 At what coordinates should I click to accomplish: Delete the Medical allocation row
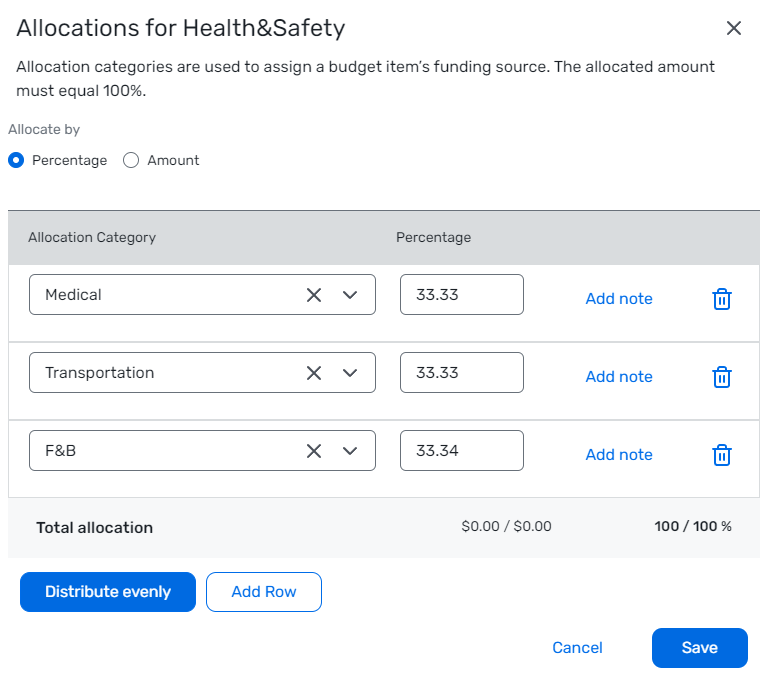pos(721,299)
